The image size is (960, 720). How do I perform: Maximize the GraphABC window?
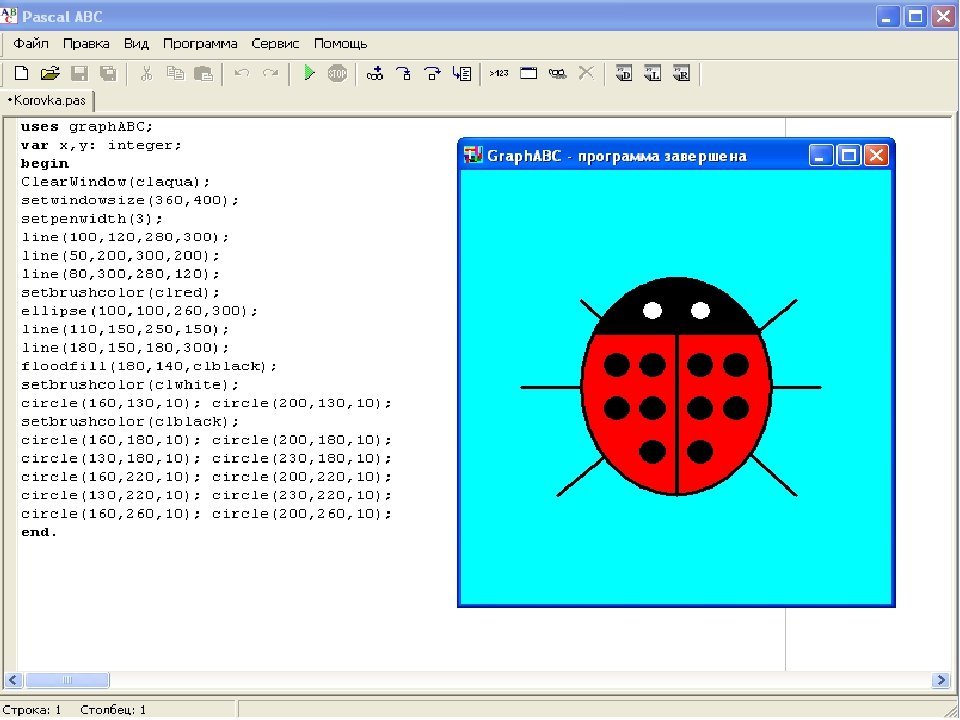[x=849, y=155]
